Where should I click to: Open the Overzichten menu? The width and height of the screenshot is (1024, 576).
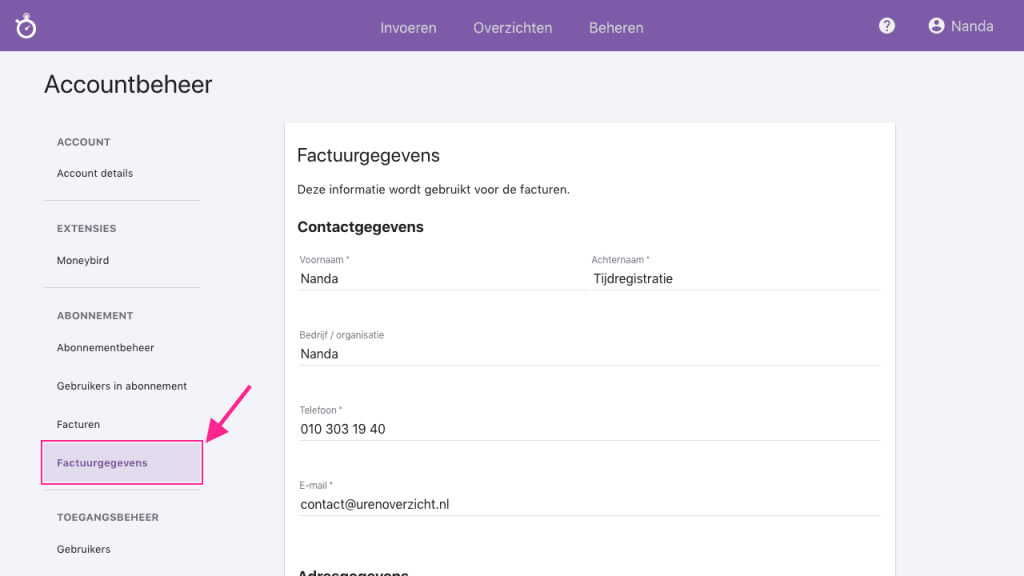coord(513,27)
